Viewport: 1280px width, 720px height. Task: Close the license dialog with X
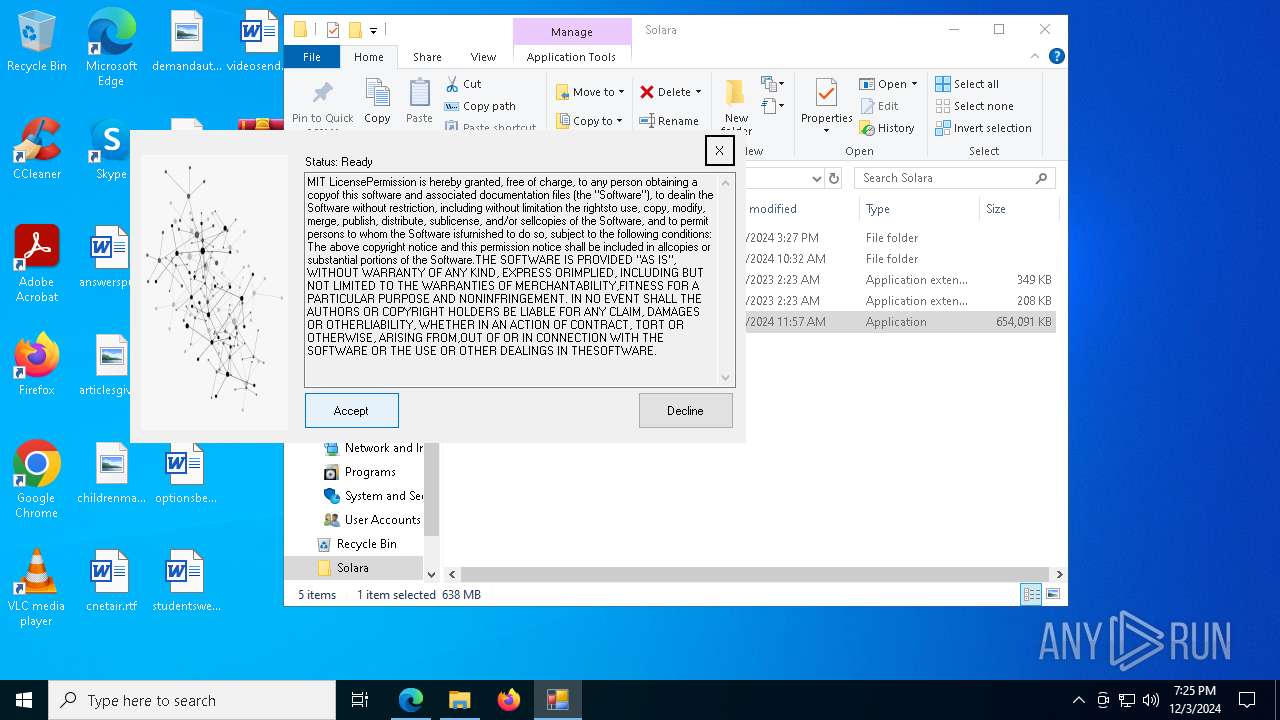pyautogui.click(x=719, y=150)
